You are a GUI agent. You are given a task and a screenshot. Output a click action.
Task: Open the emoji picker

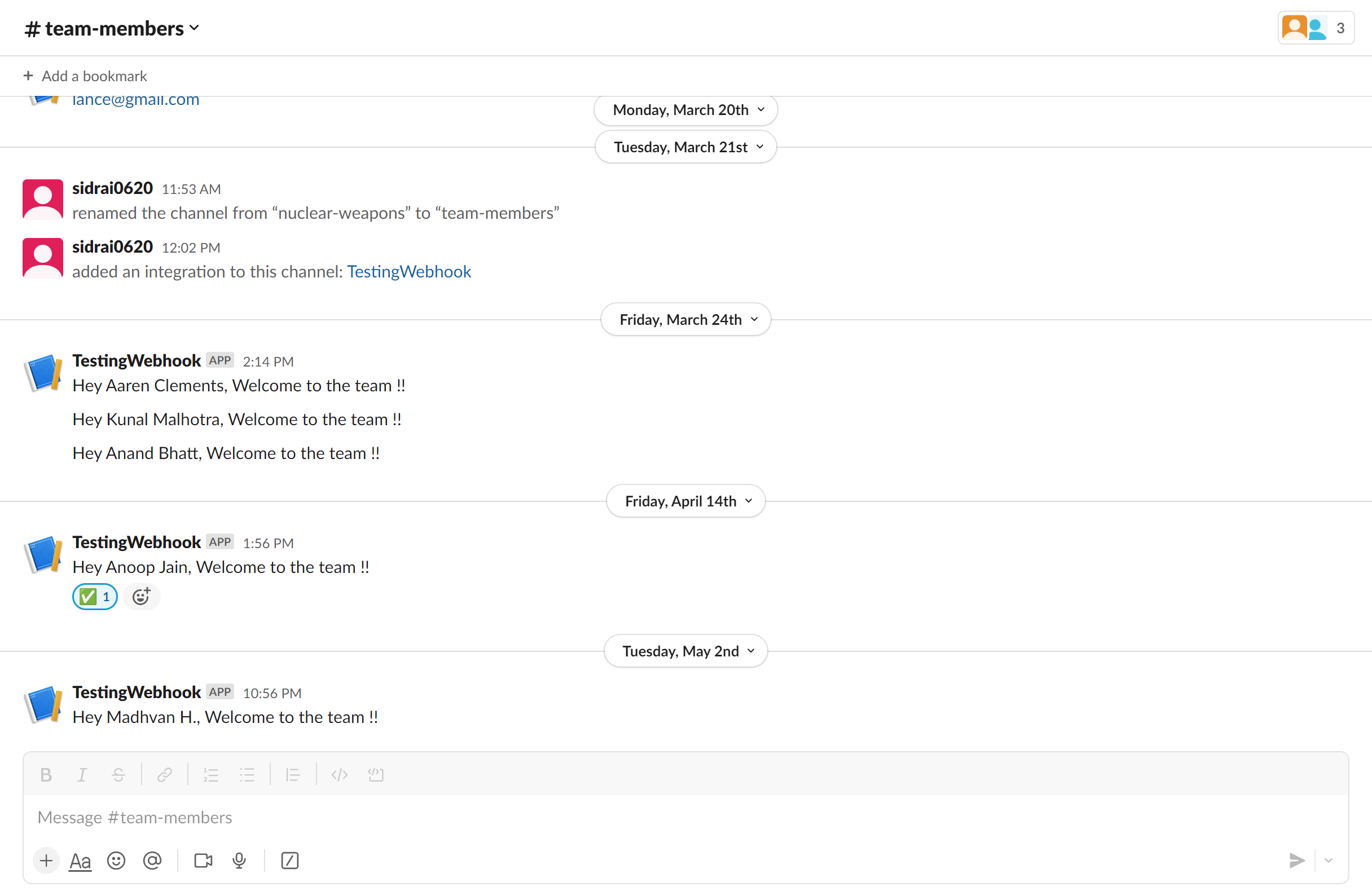click(x=116, y=861)
